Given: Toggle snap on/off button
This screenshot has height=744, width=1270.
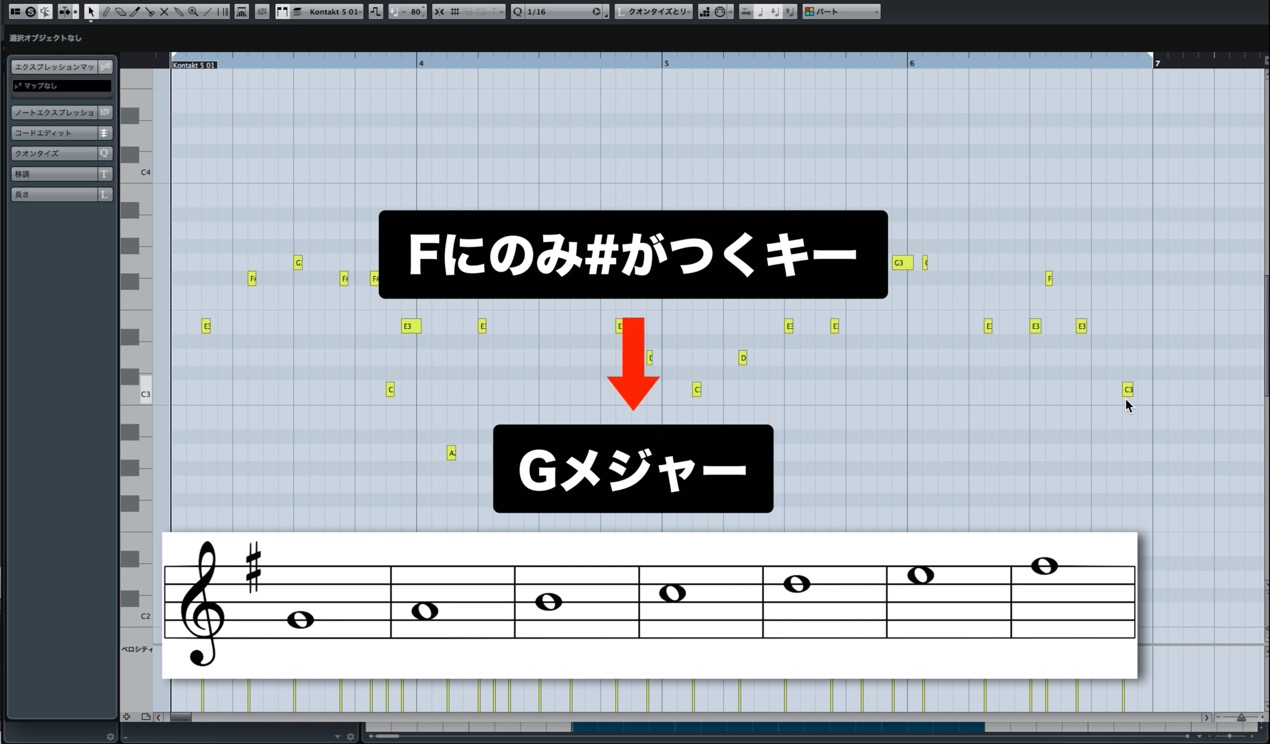Looking at the screenshot, I should 438,12.
